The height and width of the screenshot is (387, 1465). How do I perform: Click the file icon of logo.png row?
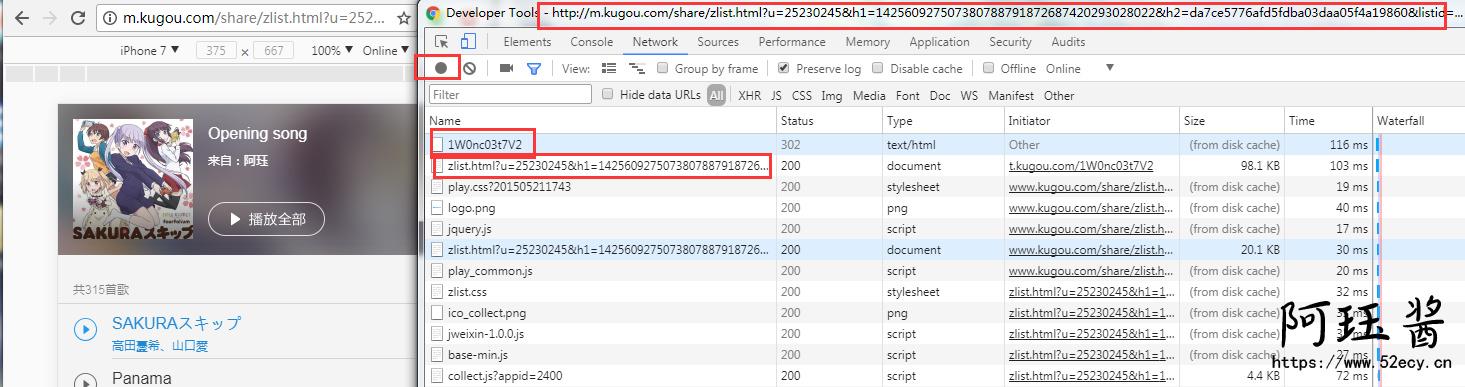click(x=437, y=208)
